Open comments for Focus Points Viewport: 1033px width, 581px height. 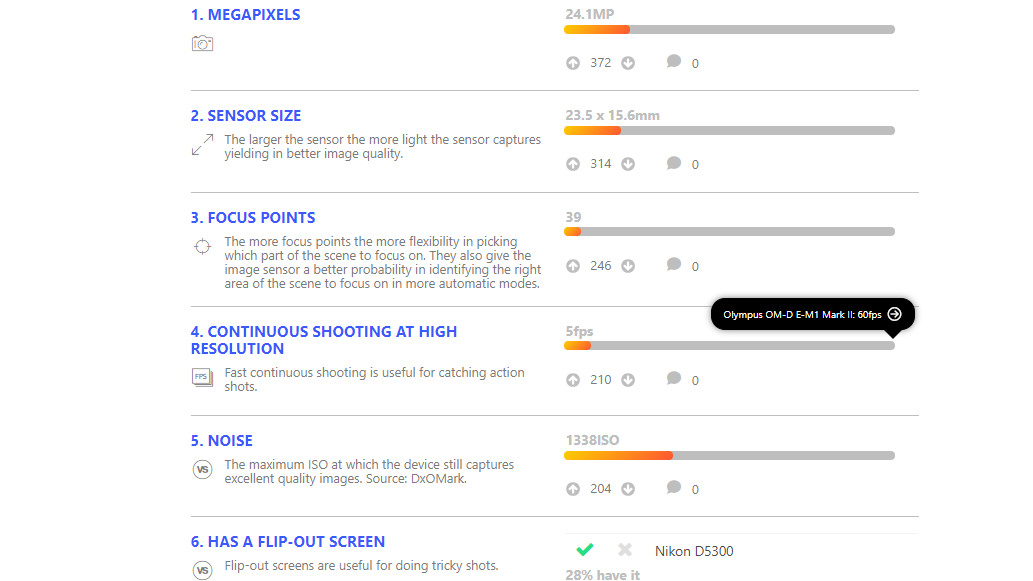click(673, 265)
